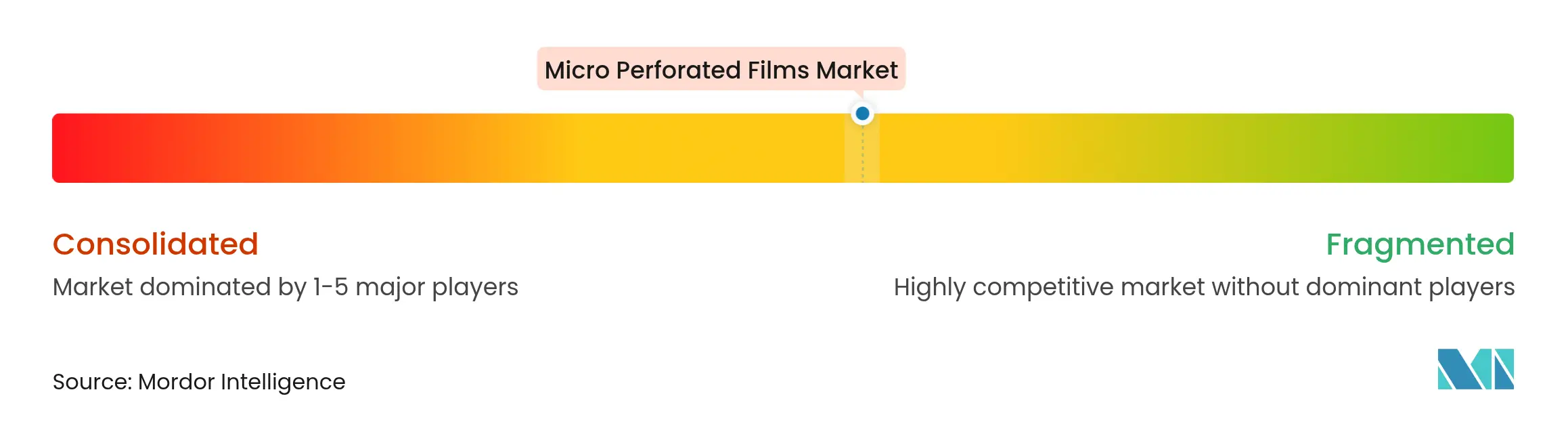The image size is (1568, 430).
Task: Click the dotted vertical line below the dot
Action: (862, 156)
